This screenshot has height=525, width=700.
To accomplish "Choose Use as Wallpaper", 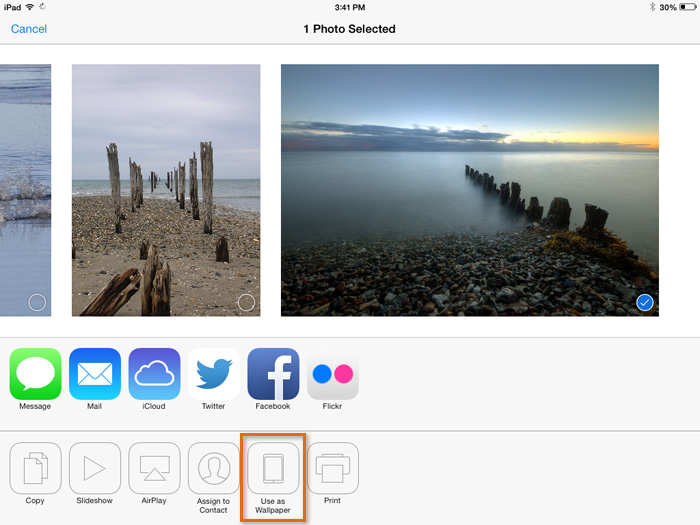I will (273, 468).
